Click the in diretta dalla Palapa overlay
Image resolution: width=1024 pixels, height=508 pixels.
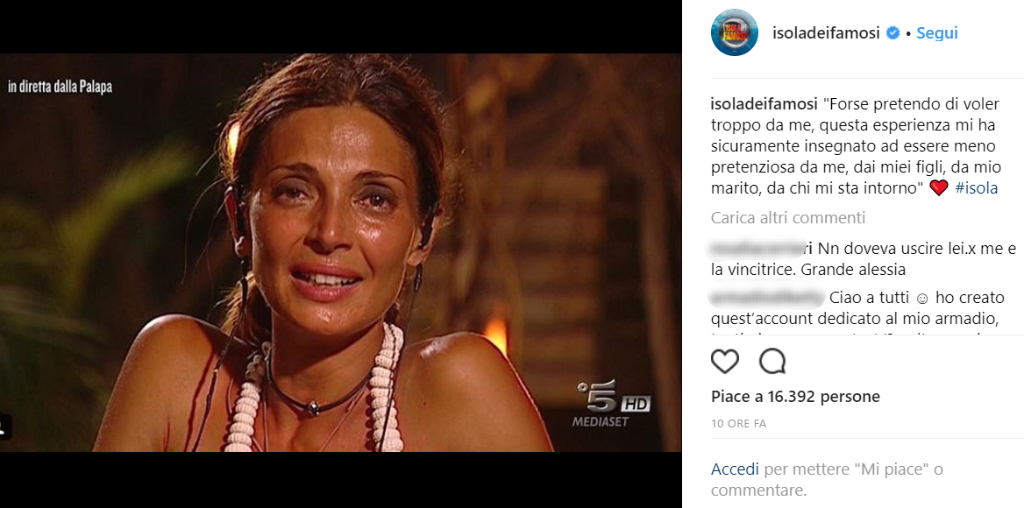60,87
